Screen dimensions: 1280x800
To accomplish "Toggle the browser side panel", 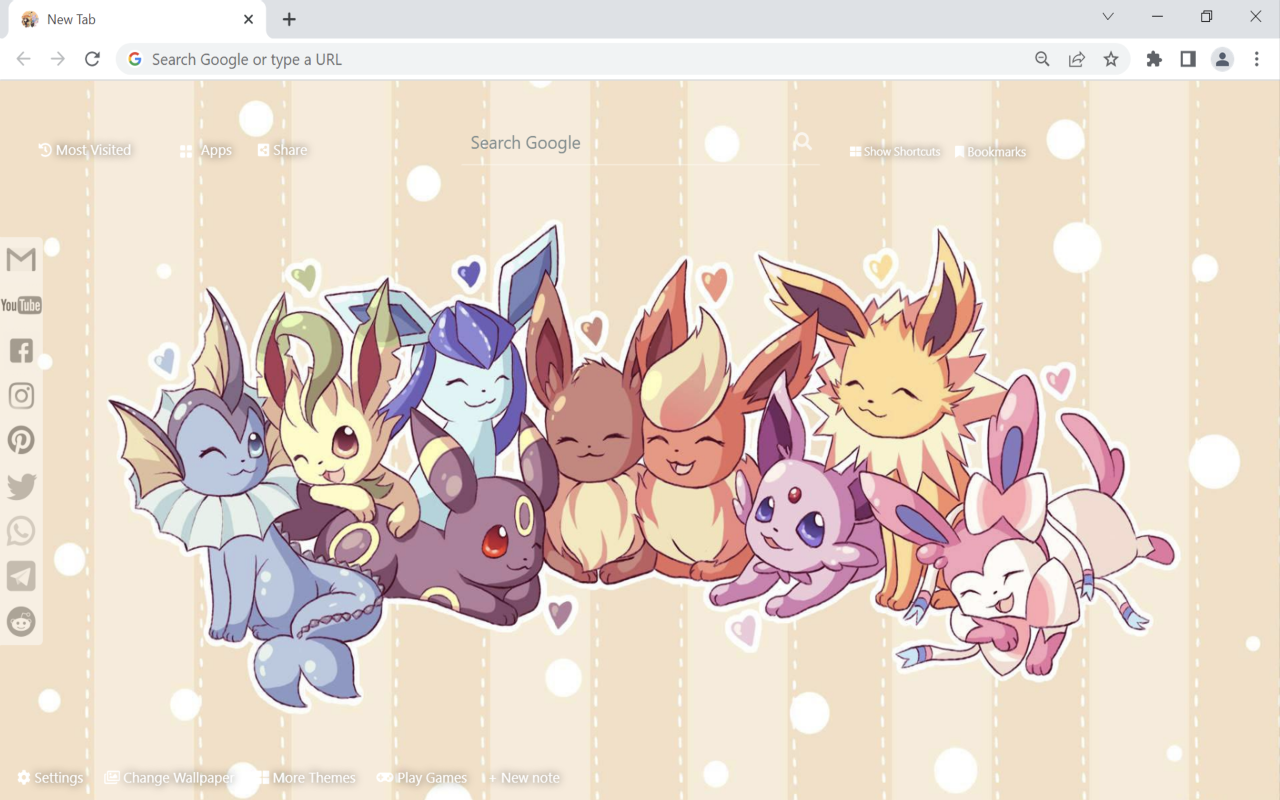I will pos(1188,59).
